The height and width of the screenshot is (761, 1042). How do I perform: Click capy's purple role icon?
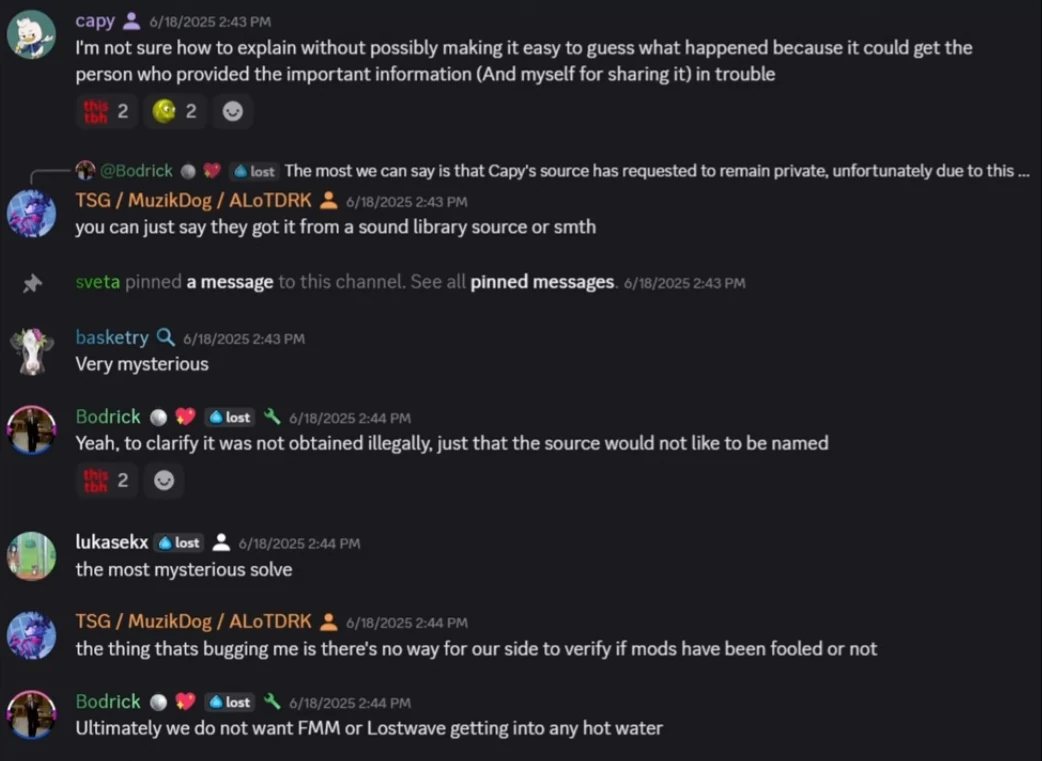131,21
